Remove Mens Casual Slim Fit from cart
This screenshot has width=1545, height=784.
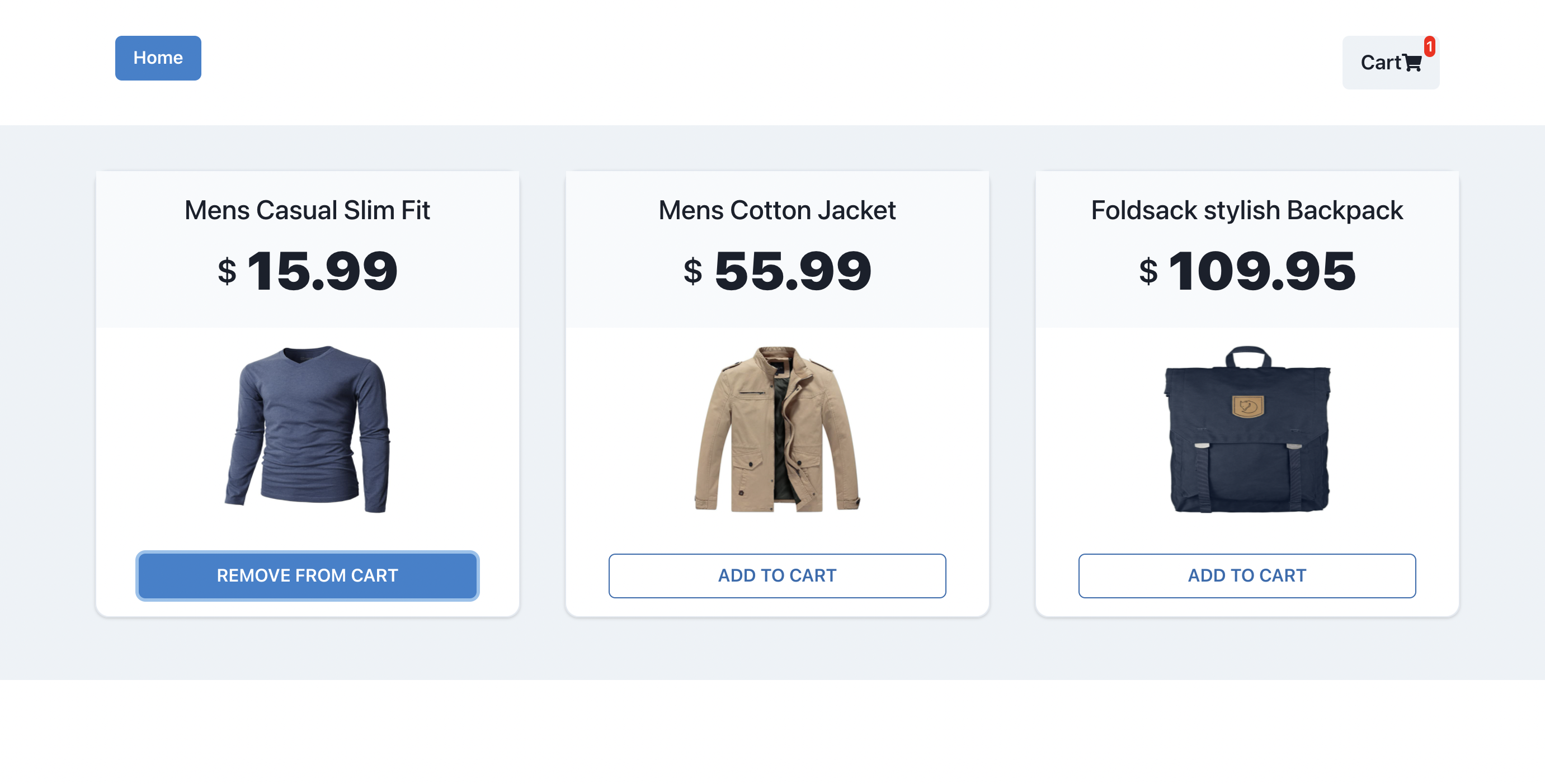[x=307, y=575]
